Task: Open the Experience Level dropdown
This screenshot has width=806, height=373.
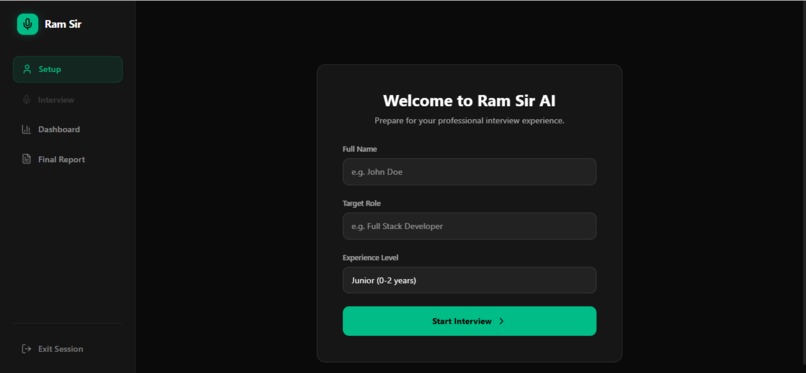Action: tap(469, 281)
